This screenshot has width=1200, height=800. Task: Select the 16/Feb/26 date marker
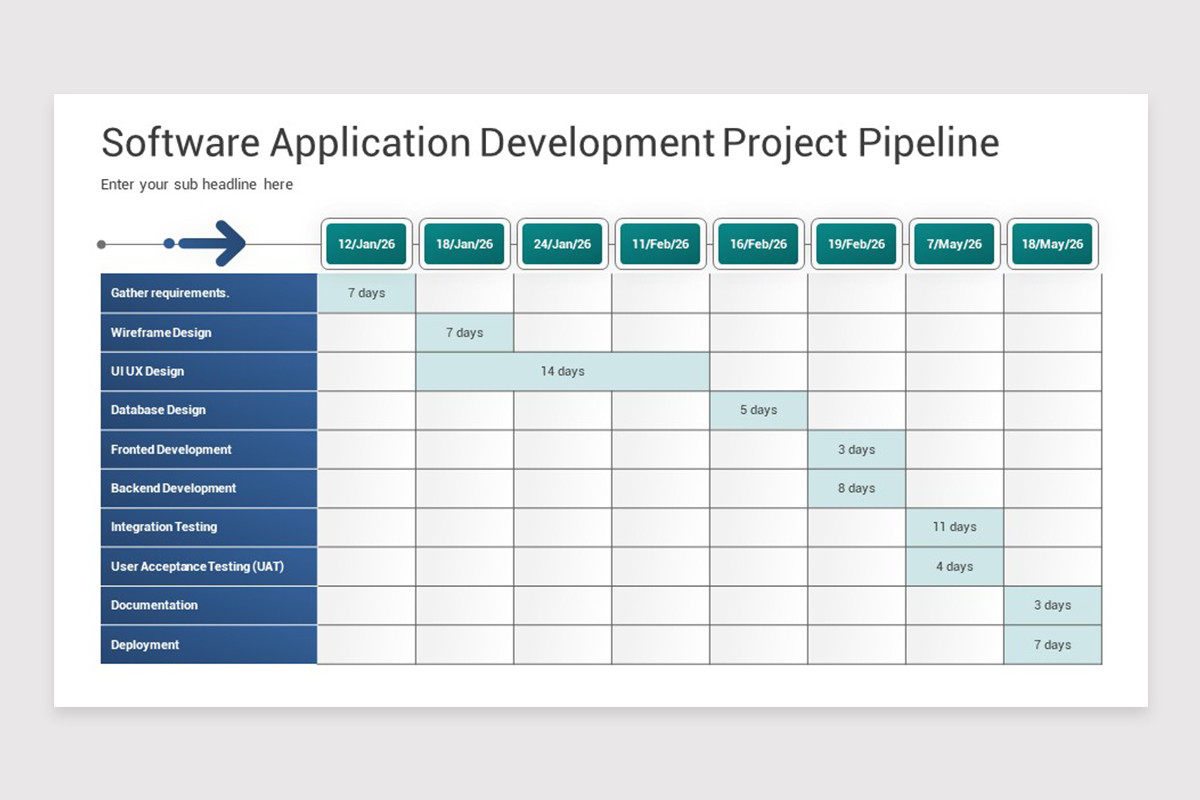coord(757,243)
